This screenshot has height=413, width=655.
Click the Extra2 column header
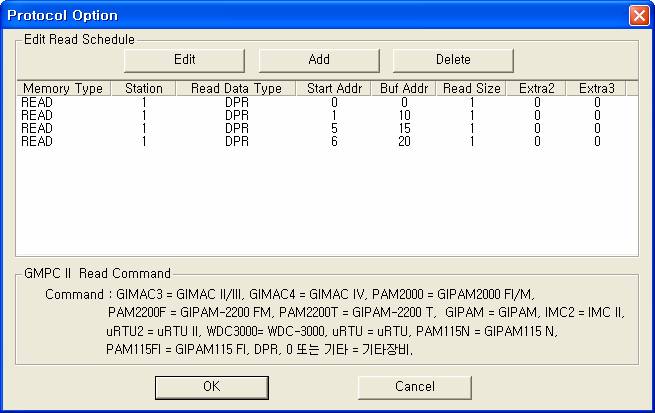pyautogui.click(x=537, y=89)
